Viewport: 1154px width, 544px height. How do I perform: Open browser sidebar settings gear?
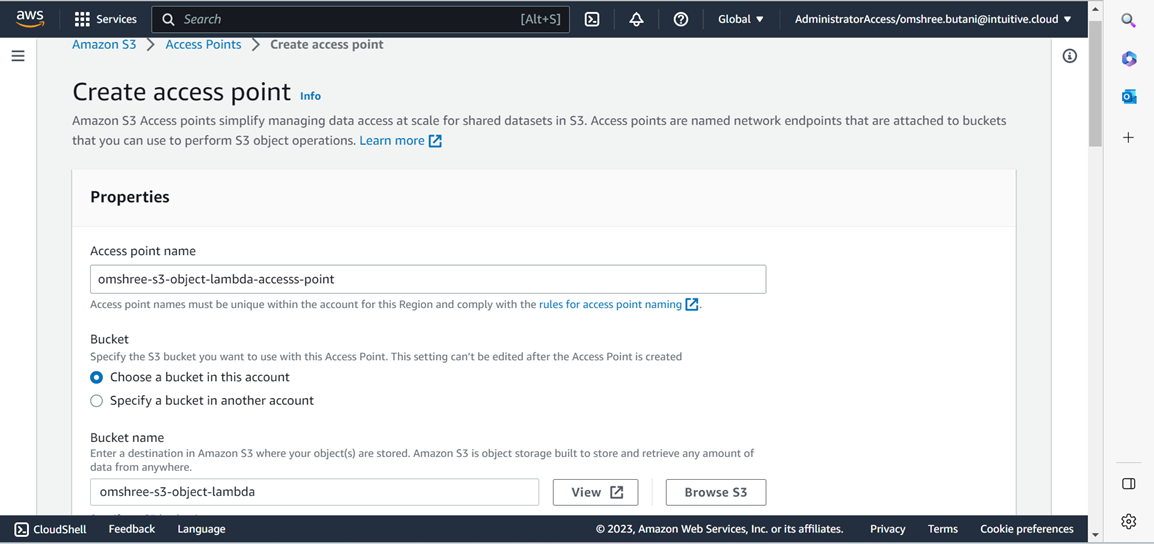[x=1128, y=521]
